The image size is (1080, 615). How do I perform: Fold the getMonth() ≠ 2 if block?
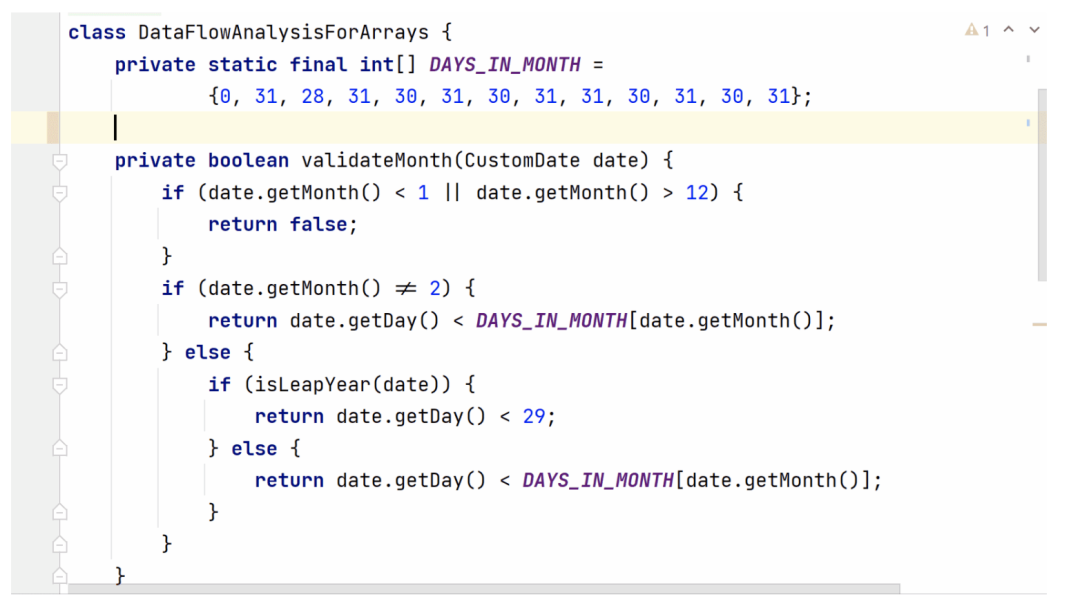59,289
